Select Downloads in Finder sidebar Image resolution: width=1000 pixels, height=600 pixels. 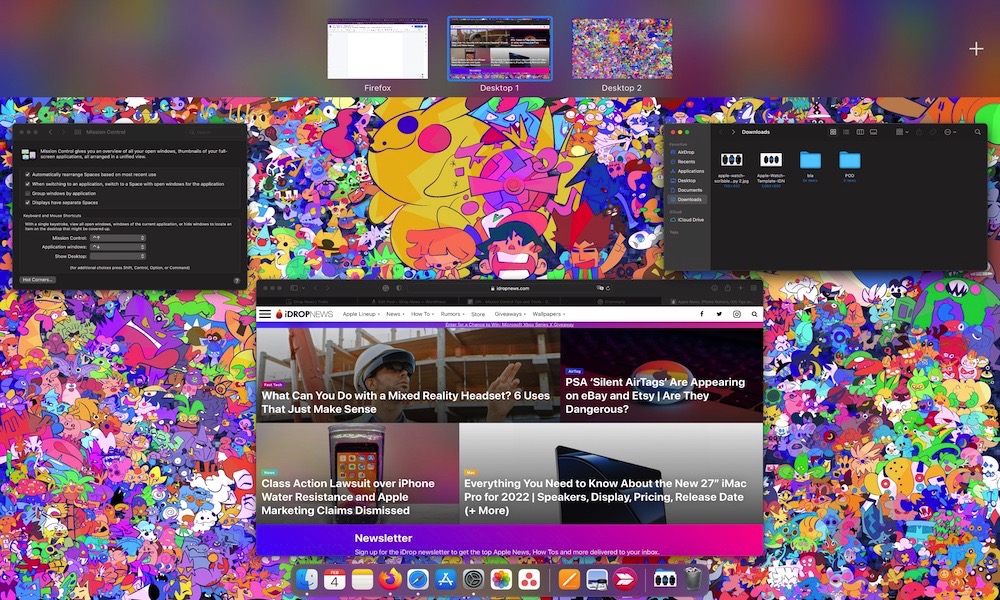tap(688, 200)
